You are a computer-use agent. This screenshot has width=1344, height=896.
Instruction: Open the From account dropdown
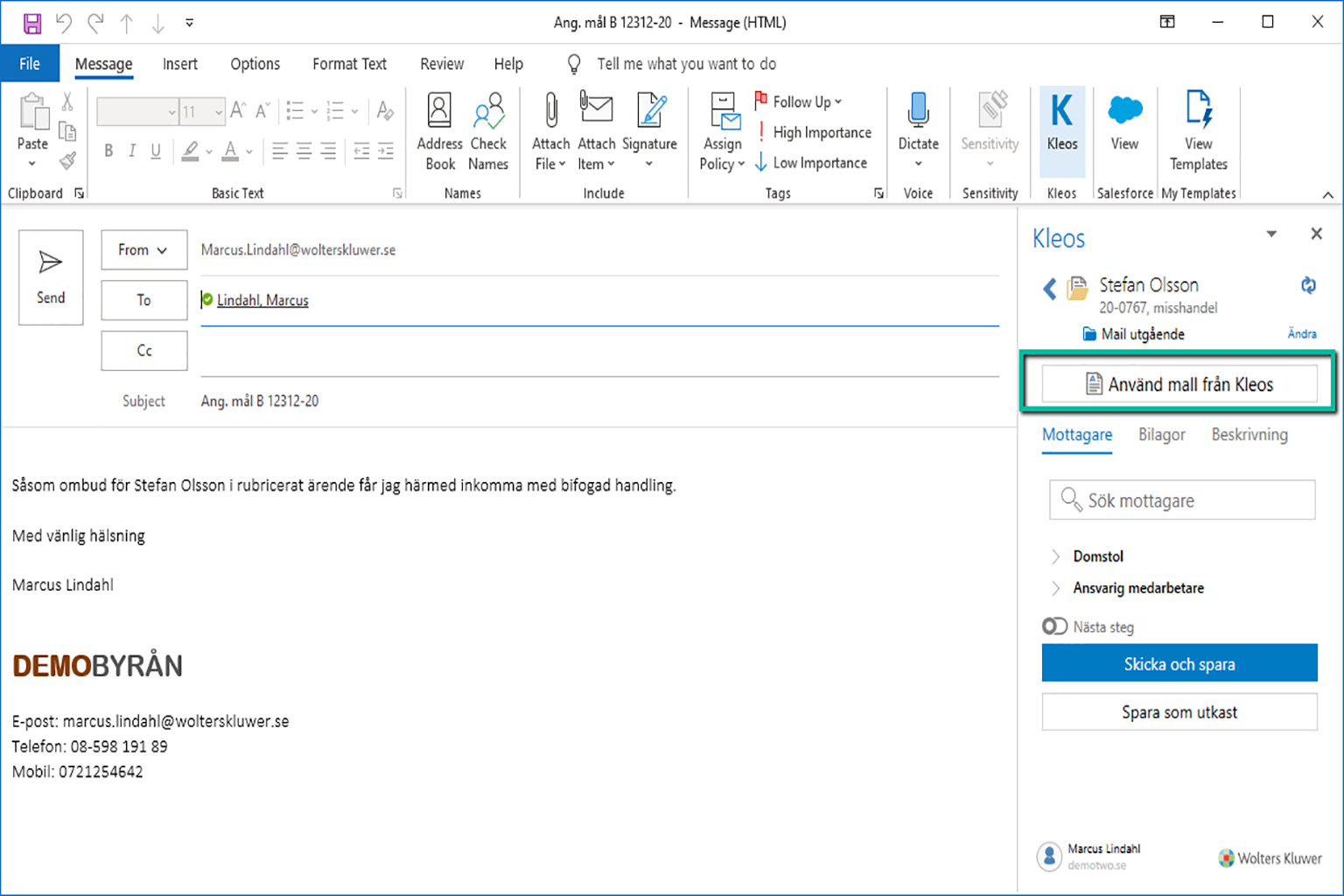(143, 249)
